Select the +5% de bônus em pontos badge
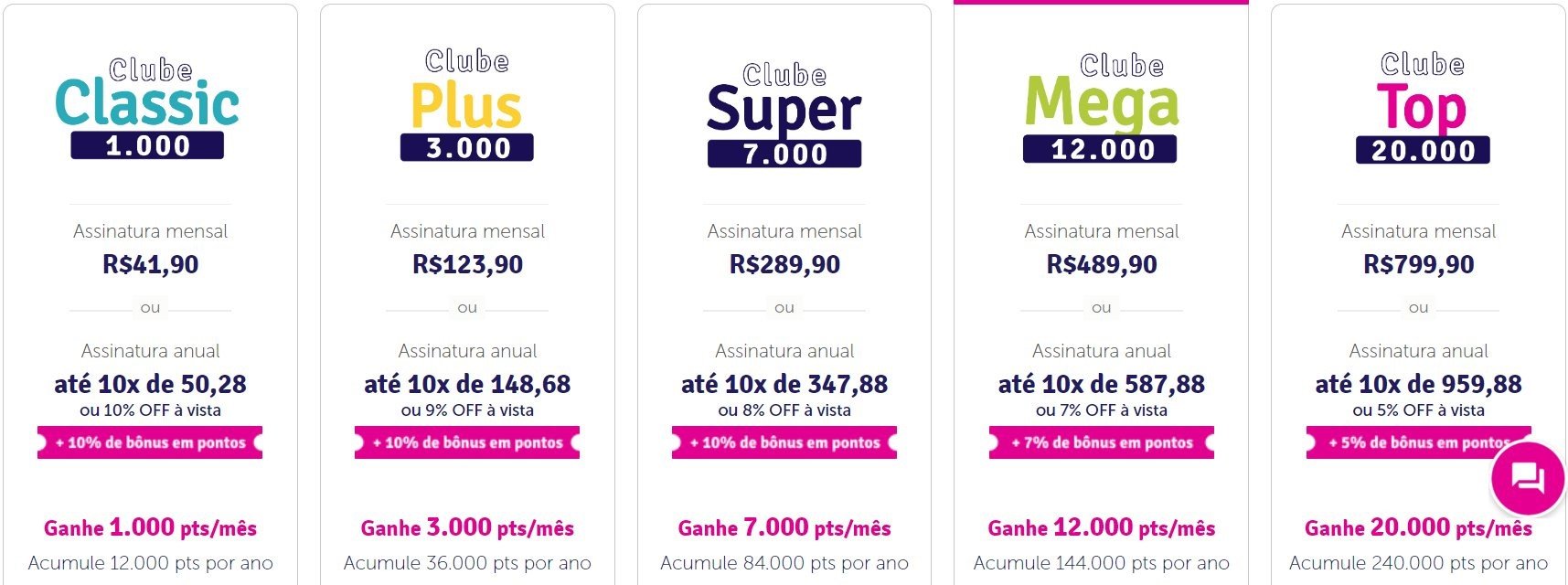The image size is (1568, 585). pos(1418,442)
